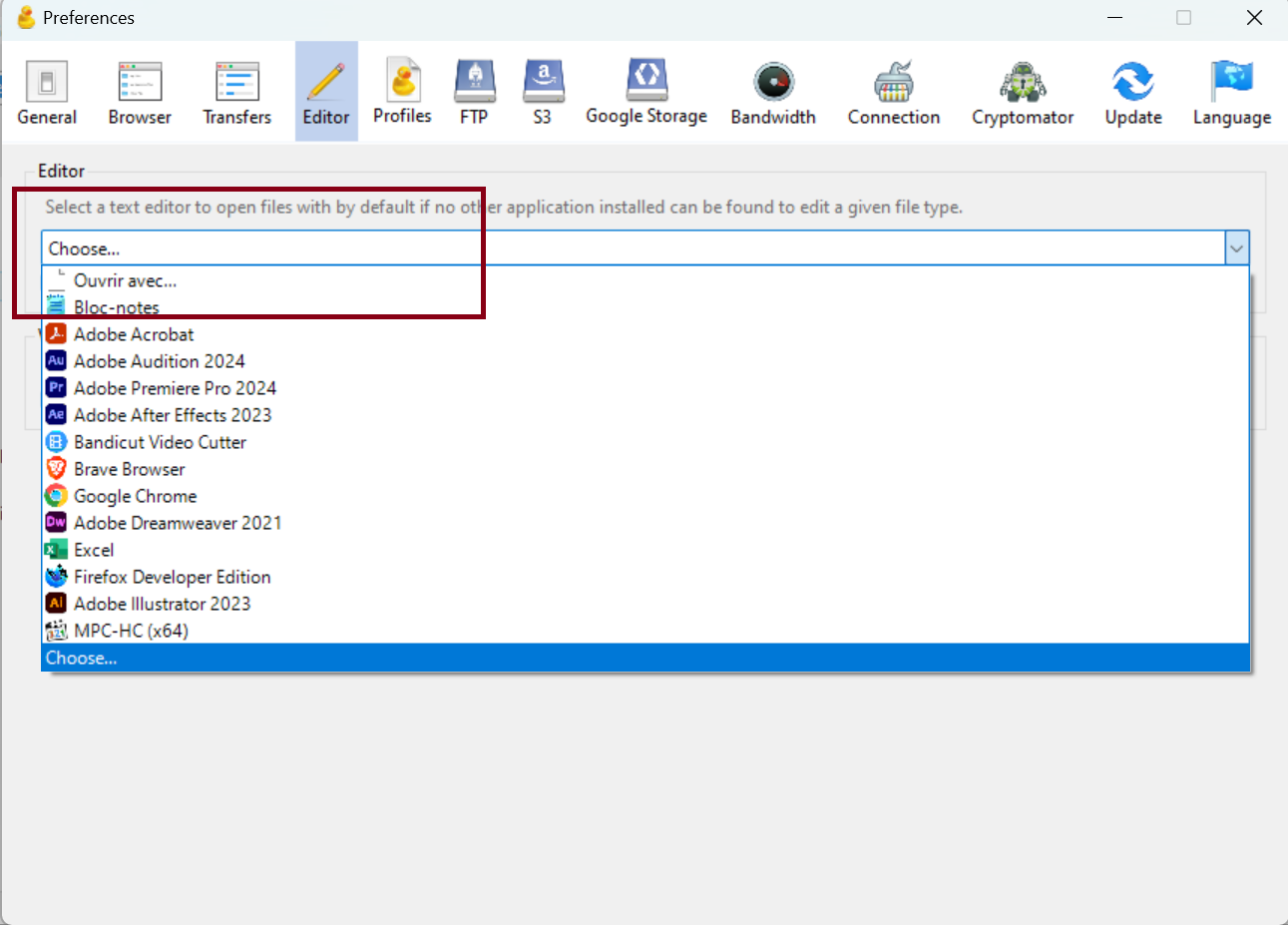
Task: Choose Brave Browser as the editor
Action: 645,469
